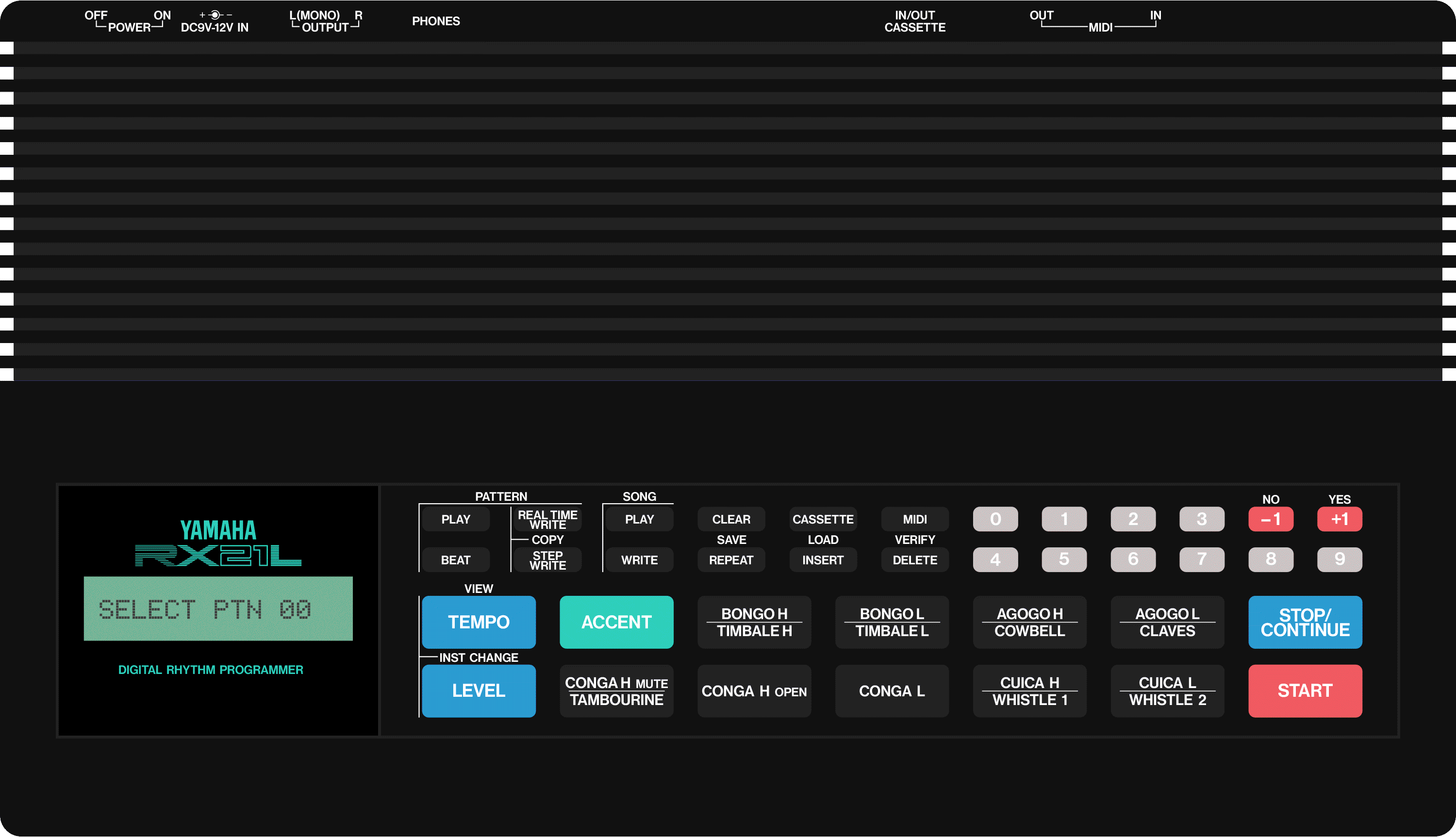Trigger the CONGA H OPEN pad
1456x837 pixels.
click(x=754, y=691)
